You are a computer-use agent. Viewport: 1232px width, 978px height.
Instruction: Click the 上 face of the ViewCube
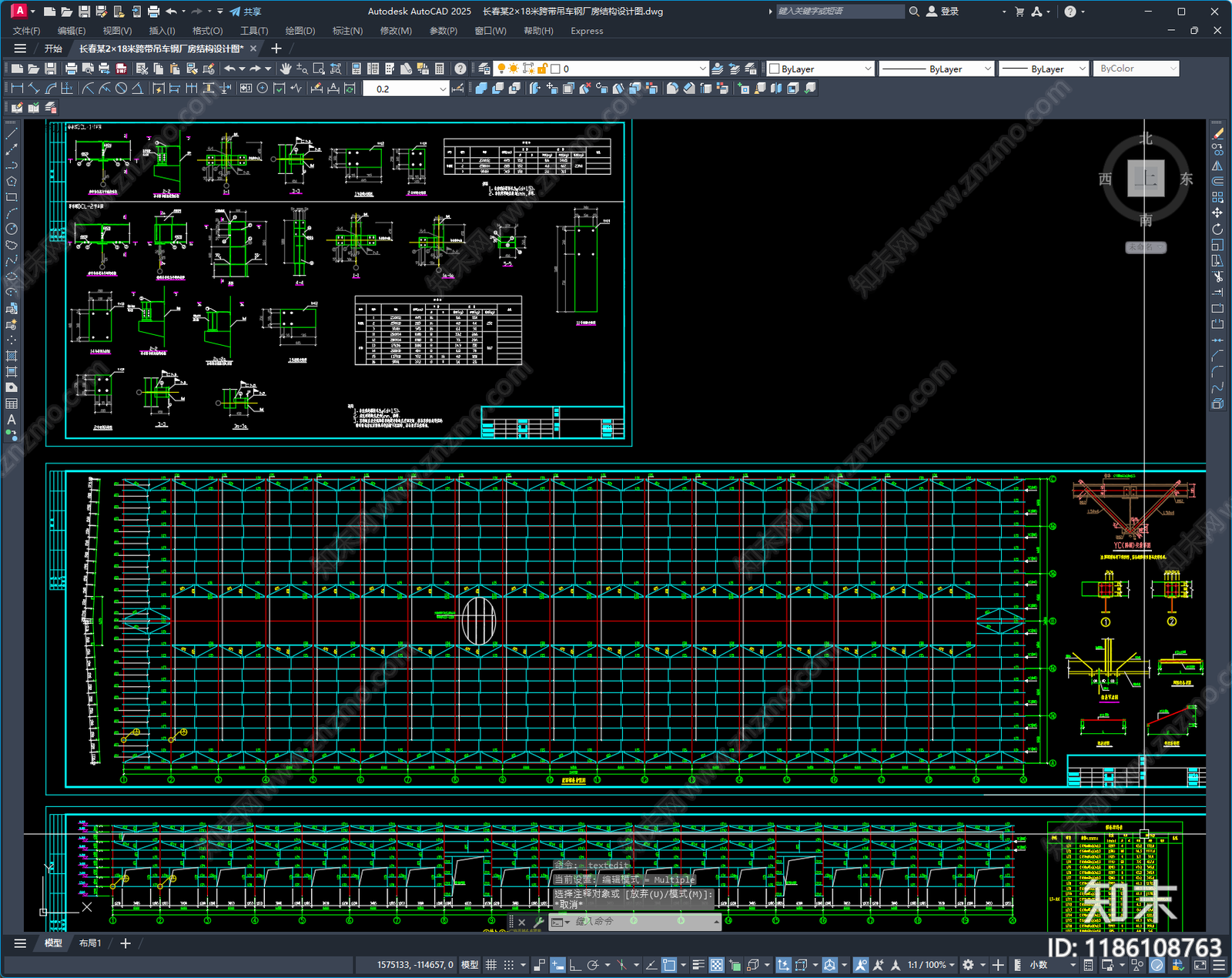click(x=1146, y=178)
